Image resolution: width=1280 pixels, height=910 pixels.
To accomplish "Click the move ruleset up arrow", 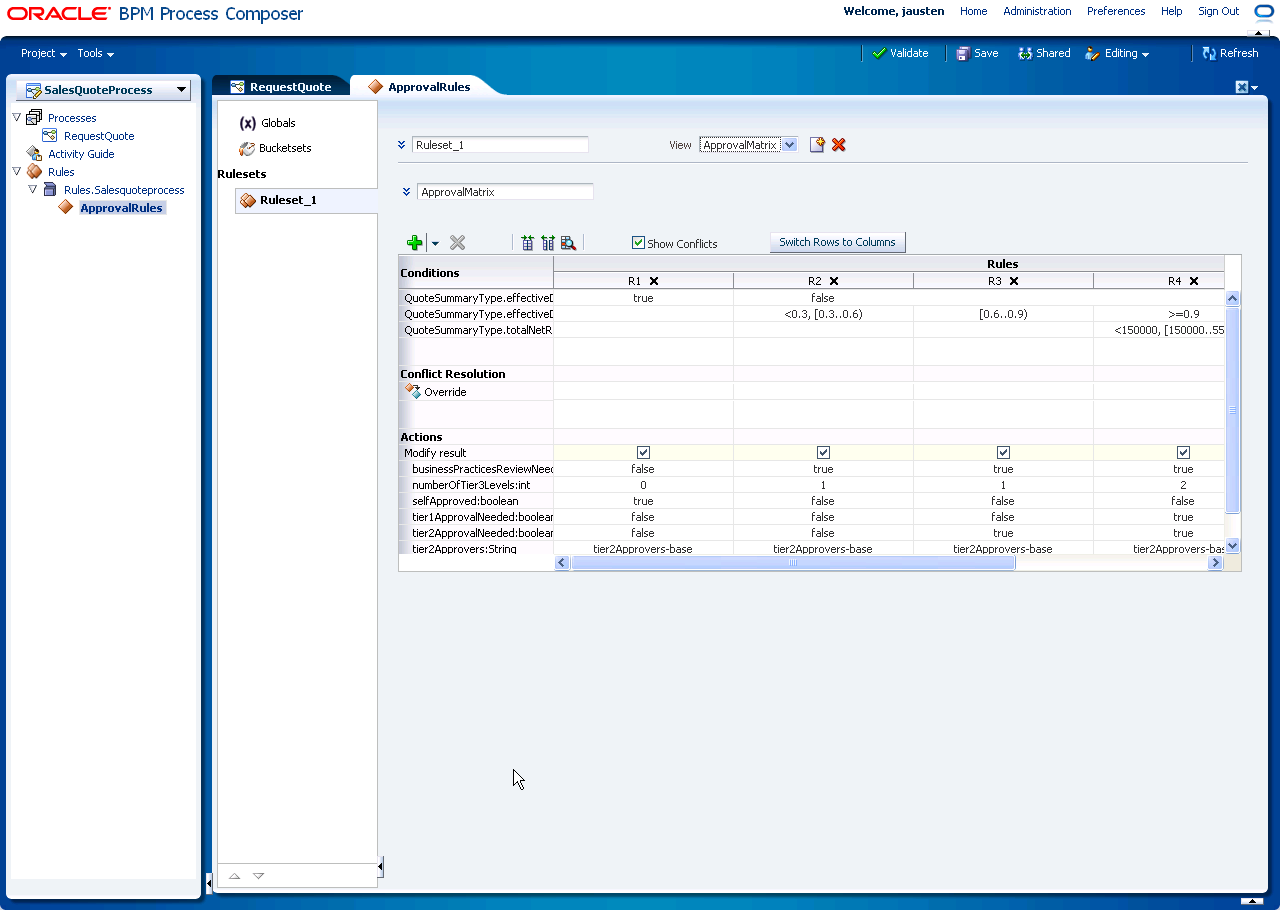I will click(234, 876).
